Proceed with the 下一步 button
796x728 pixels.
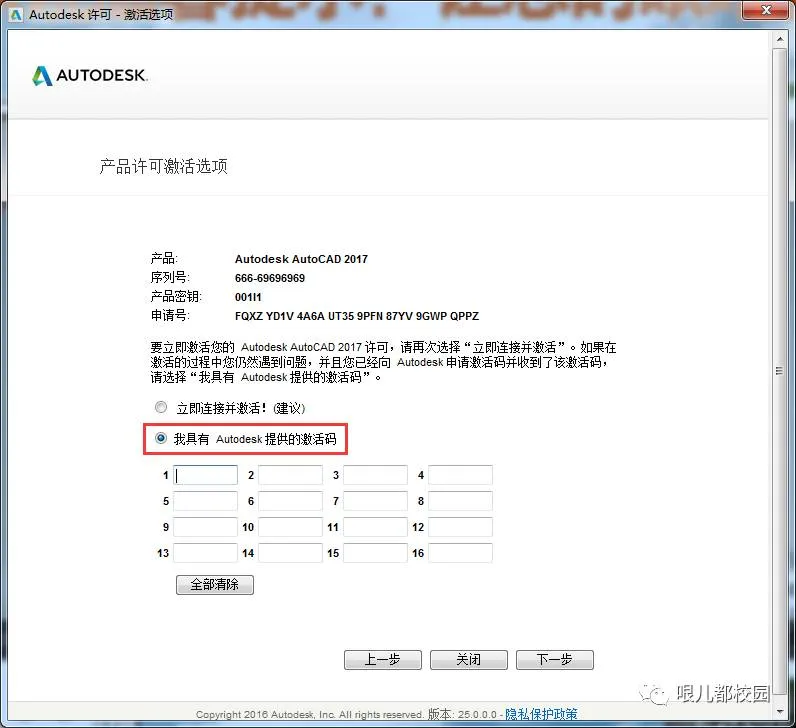coord(555,660)
